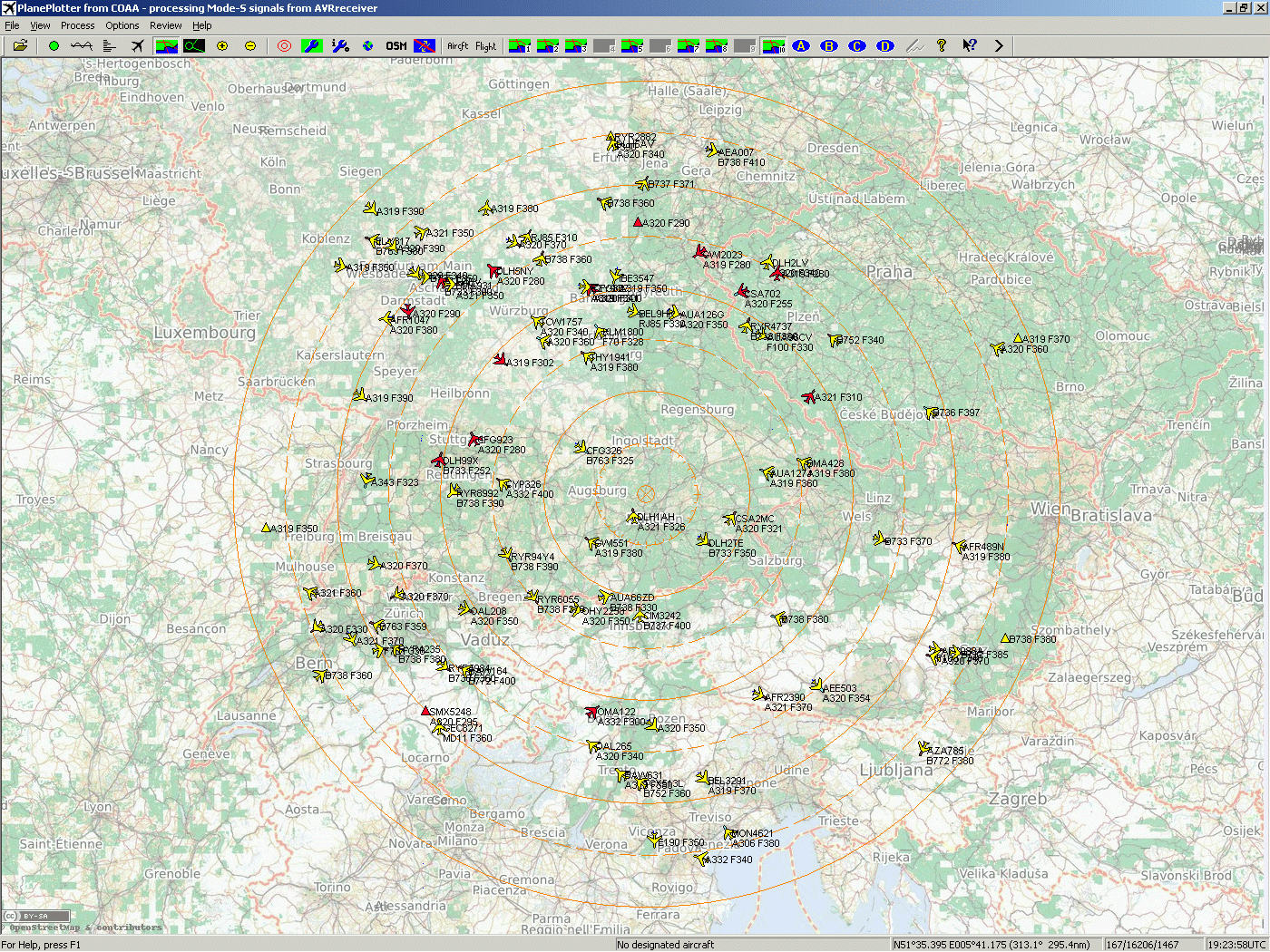The height and width of the screenshot is (952, 1270).
Task: Select aircraft label MON4621 on the map
Action: [752, 834]
